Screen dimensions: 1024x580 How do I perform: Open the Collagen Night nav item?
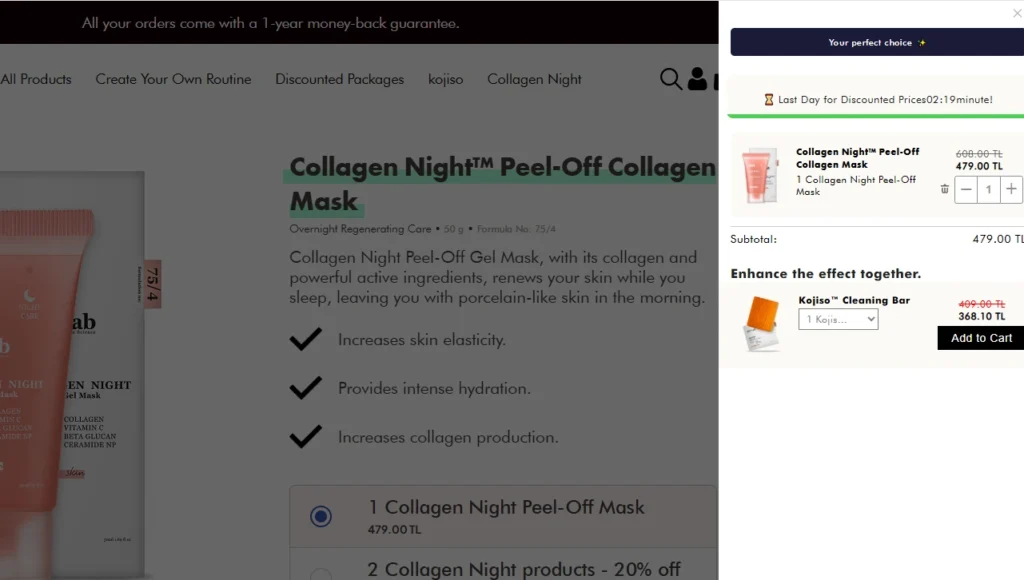[x=534, y=79]
